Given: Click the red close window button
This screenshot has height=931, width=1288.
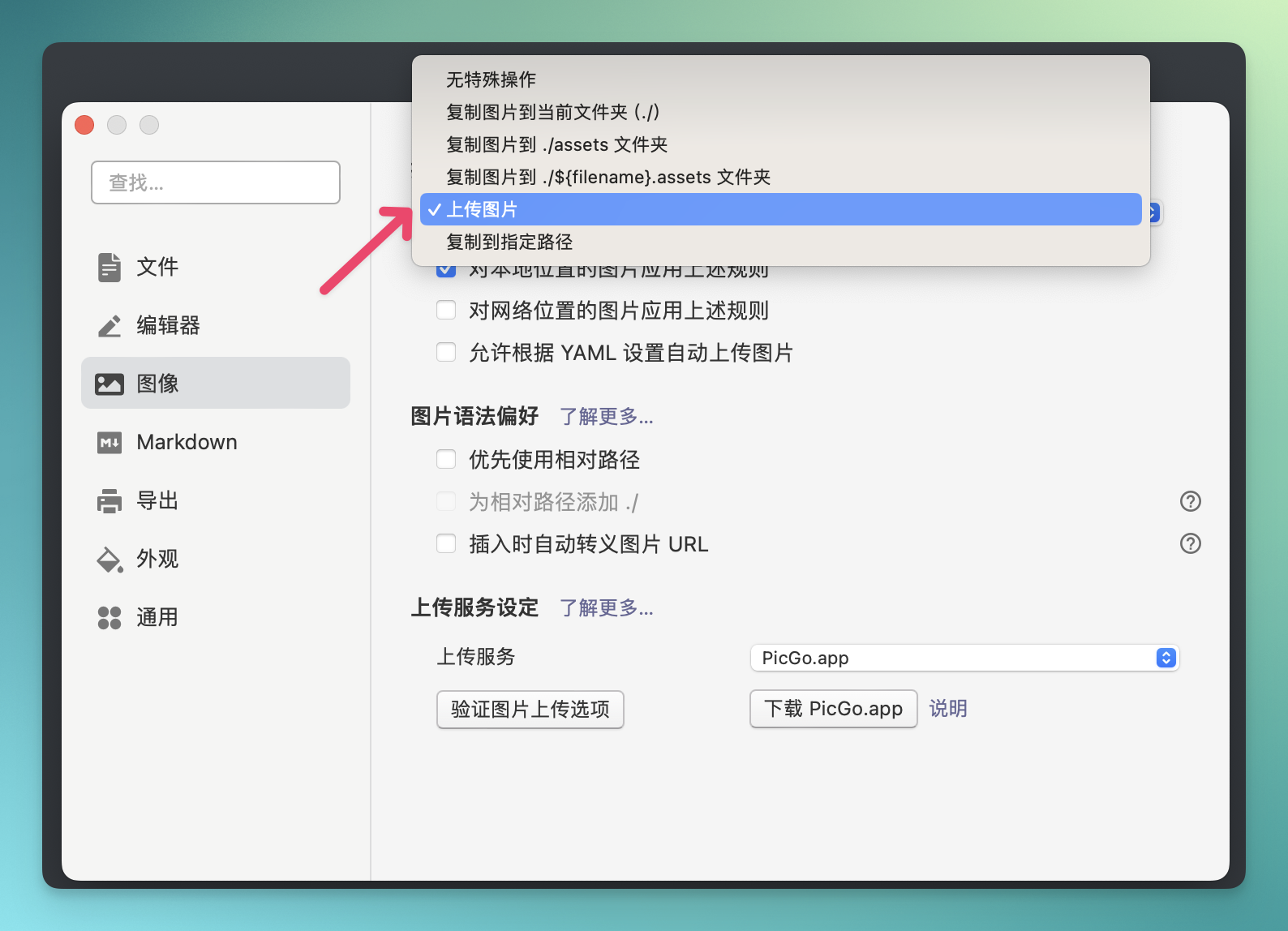Looking at the screenshot, I should coord(84,125).
